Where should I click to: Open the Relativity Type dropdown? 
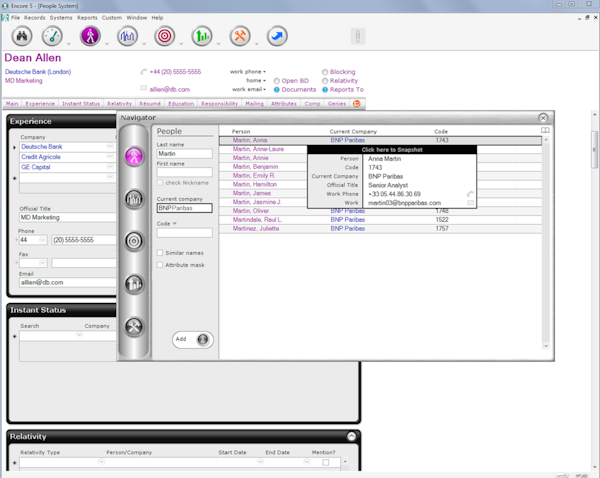tap(101, 462)
